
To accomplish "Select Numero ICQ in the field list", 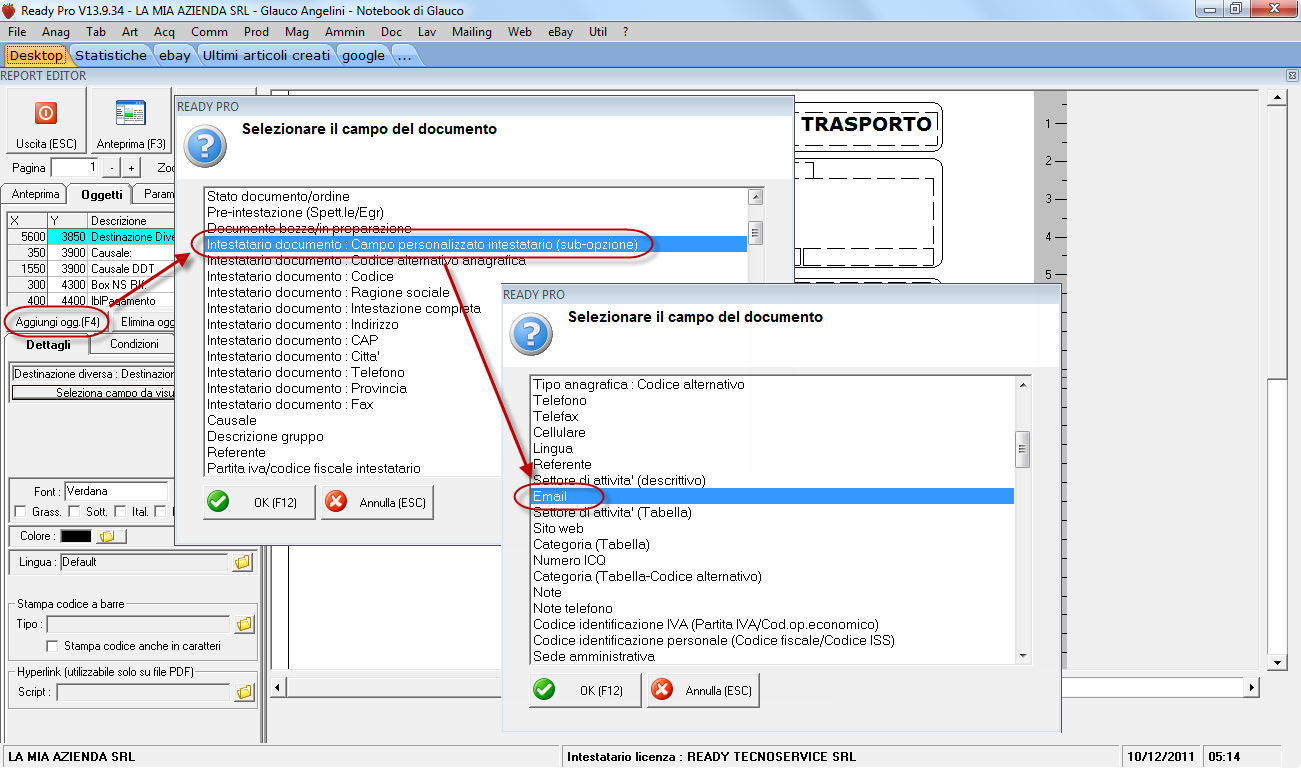I will [x=773, y=560].
